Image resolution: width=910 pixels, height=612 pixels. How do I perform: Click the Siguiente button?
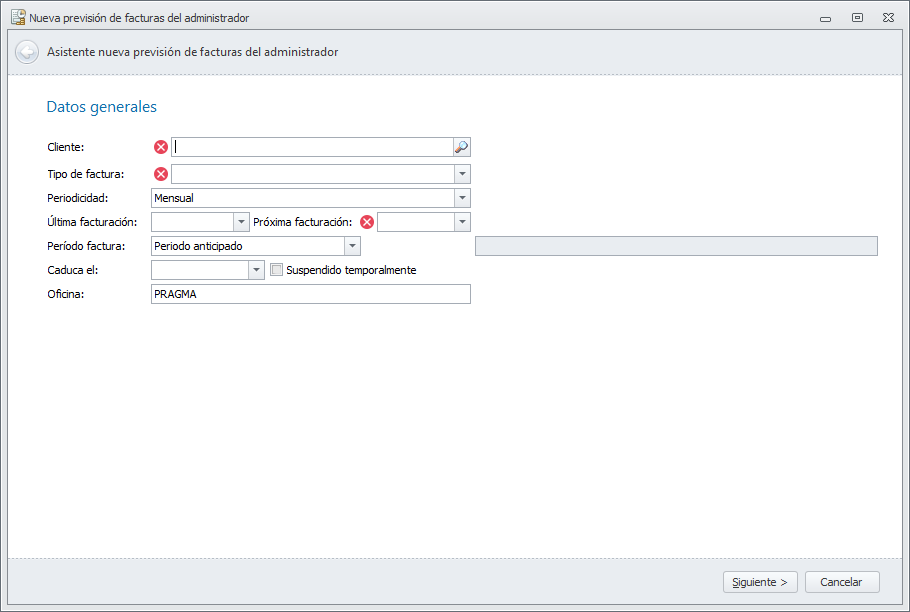760,582
